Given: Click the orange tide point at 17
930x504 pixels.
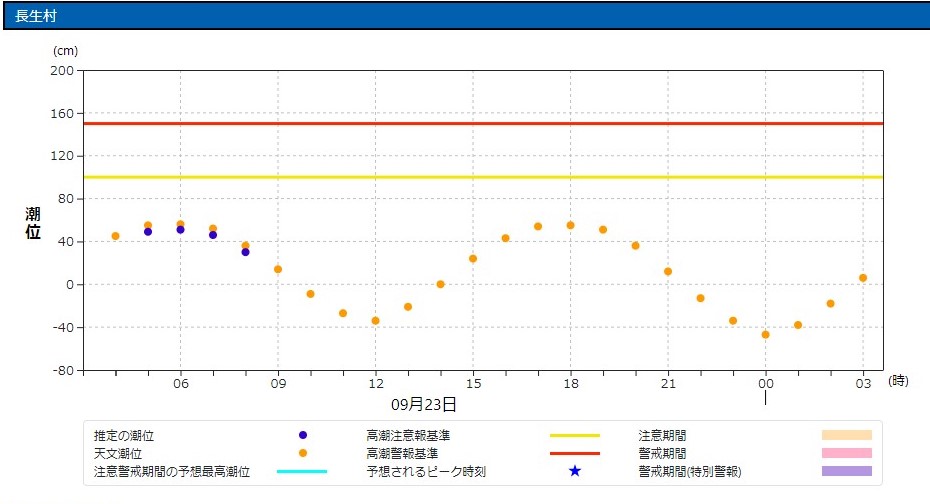Looking at the screenshot, I should (538, 227).
